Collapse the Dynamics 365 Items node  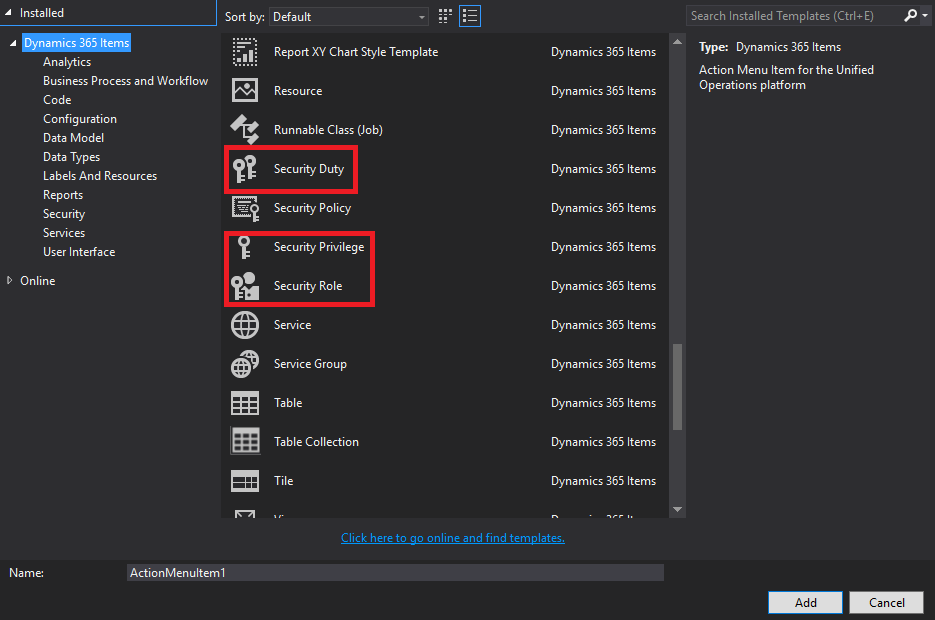click(x=13, y=43)
